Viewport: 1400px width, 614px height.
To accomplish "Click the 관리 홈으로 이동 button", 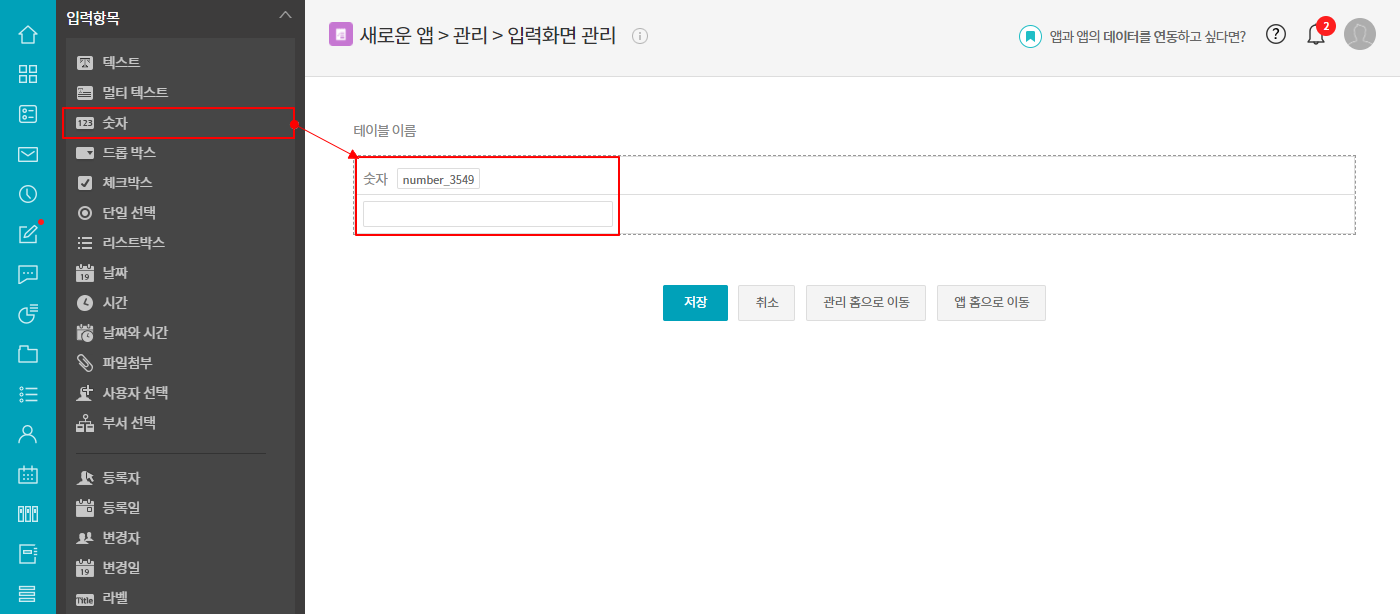I will coord(865,302).
